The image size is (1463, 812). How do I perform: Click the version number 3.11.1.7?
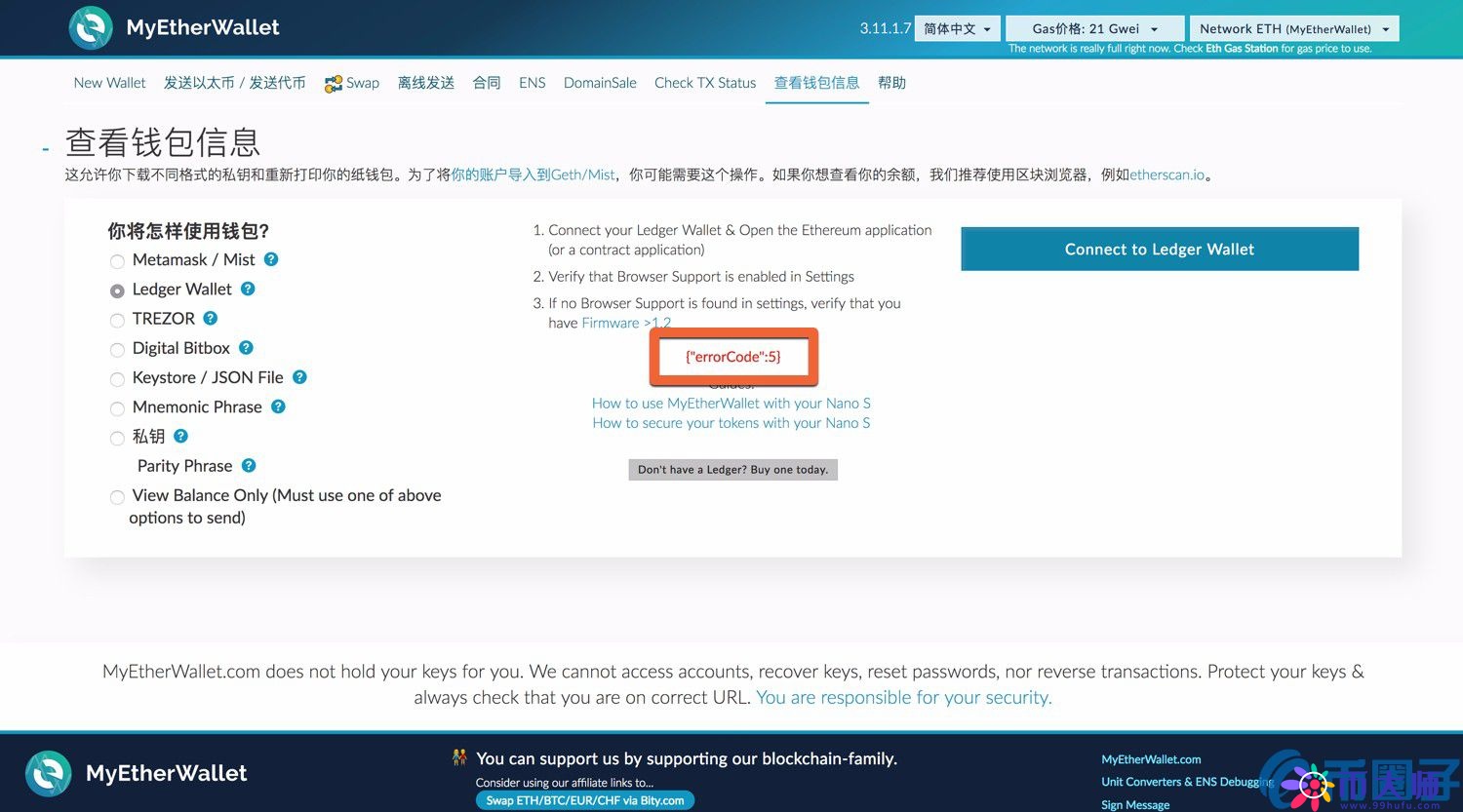(885, 28)
